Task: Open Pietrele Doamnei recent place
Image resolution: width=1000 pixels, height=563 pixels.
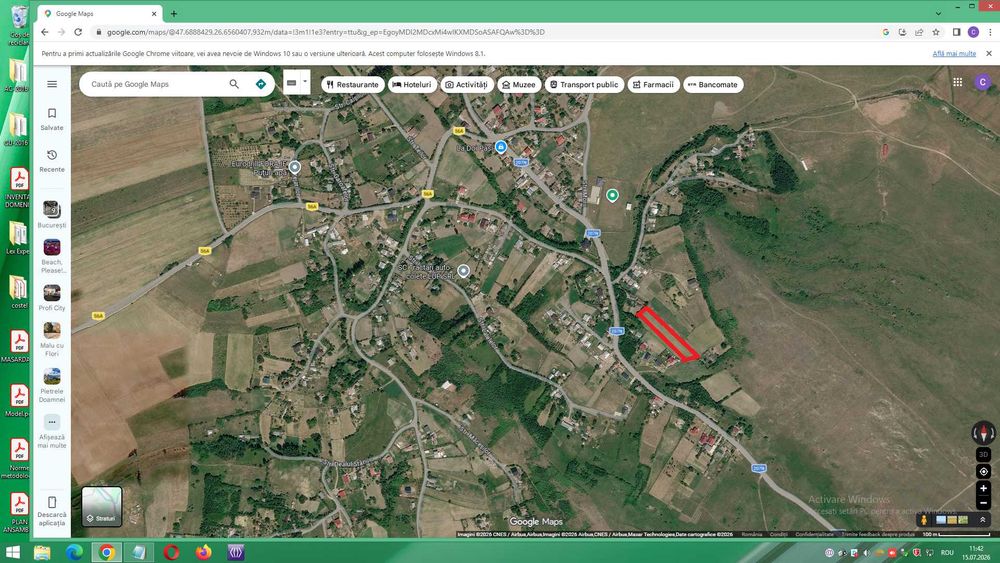Action: pos(52,386)
